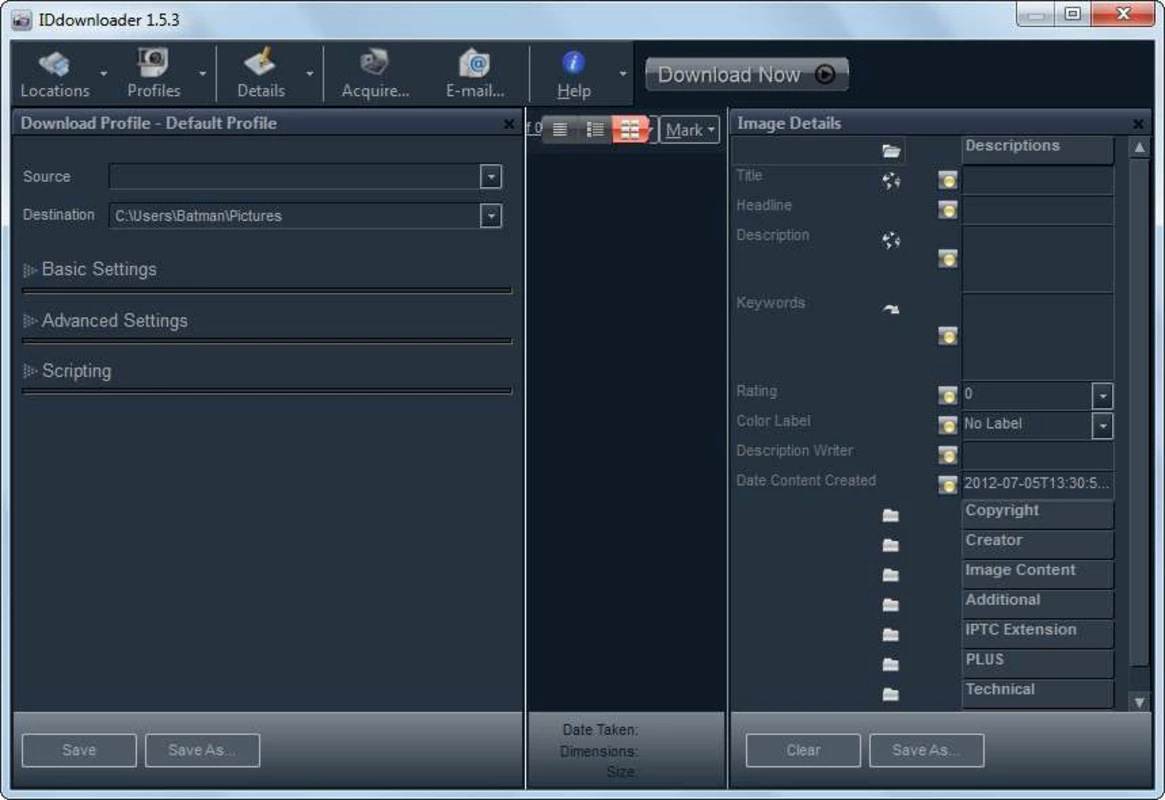Open the Color Label dropdown
The width and height of the screenshot is (1165, 800).
coord(1103,426)
